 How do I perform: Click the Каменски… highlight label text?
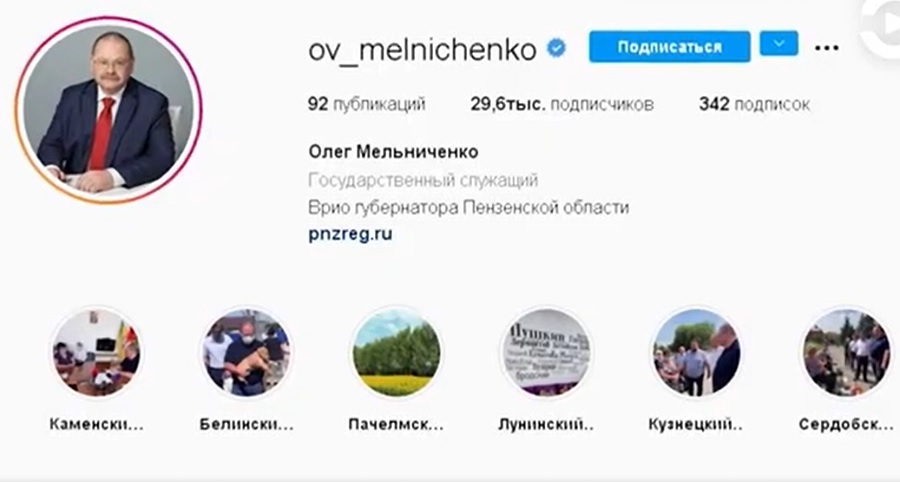pyautogui.click(x=96, y=425)
